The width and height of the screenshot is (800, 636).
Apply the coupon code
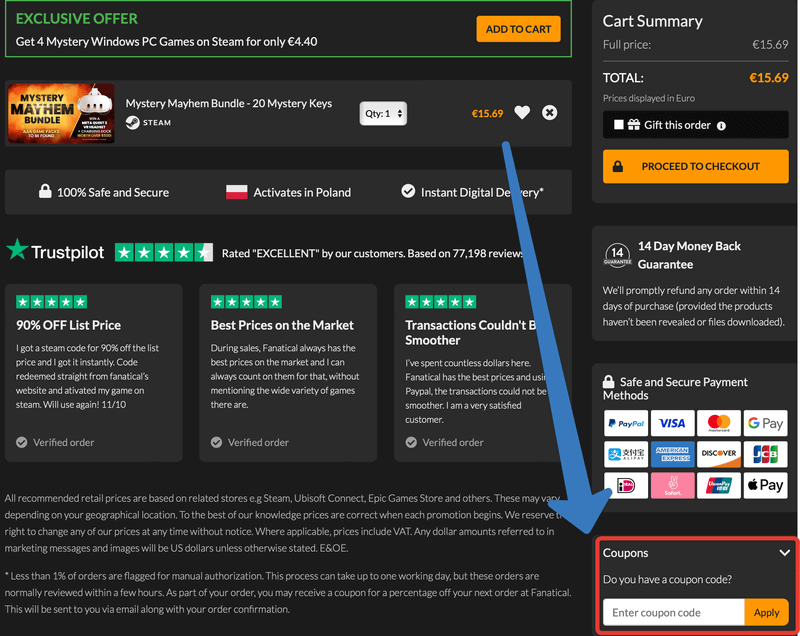pyautogui.click(x=766, y=612)
